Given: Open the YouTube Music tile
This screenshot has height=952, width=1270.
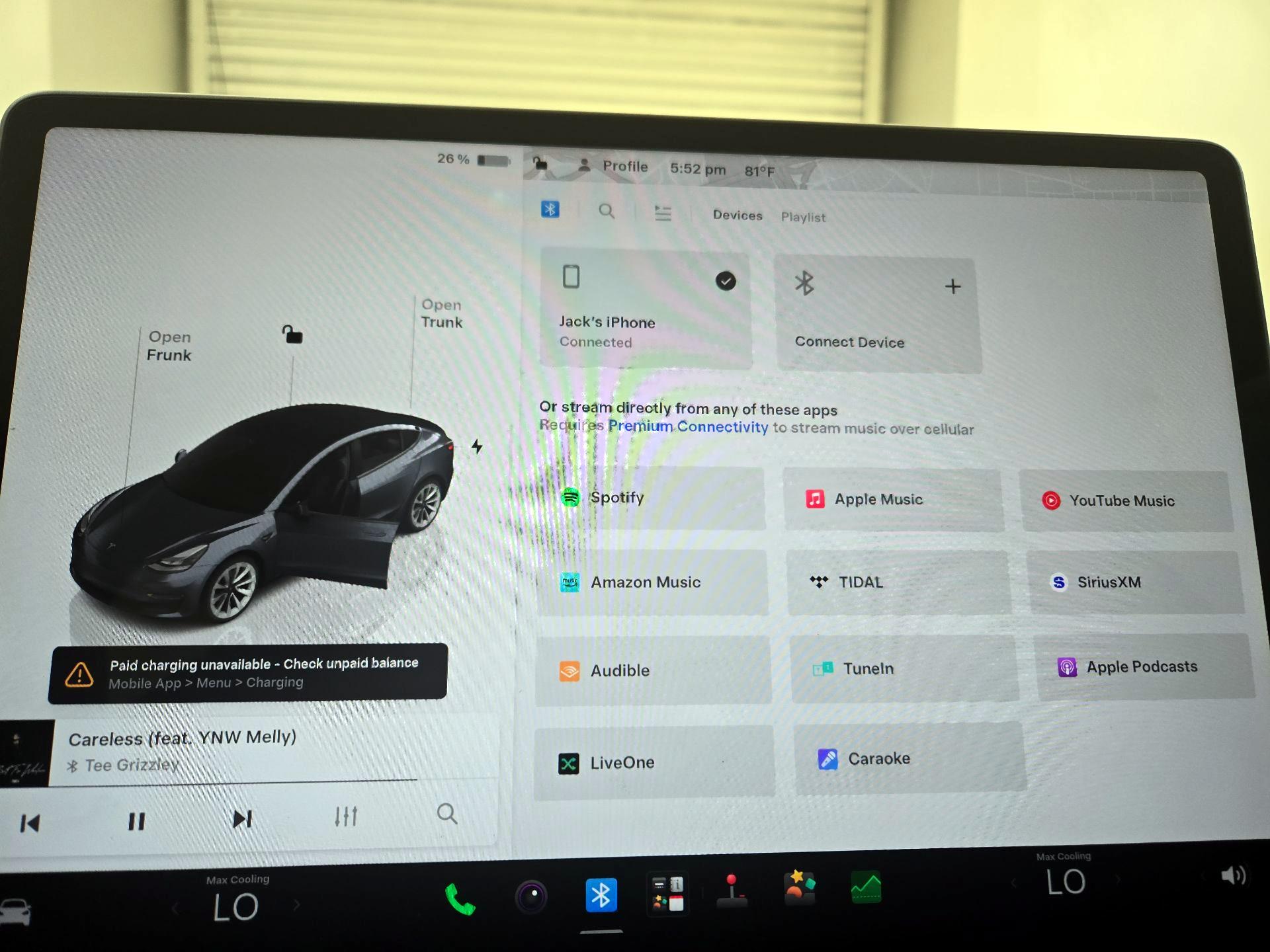Looking at the screenshot, I should (x=1126, y=501).
